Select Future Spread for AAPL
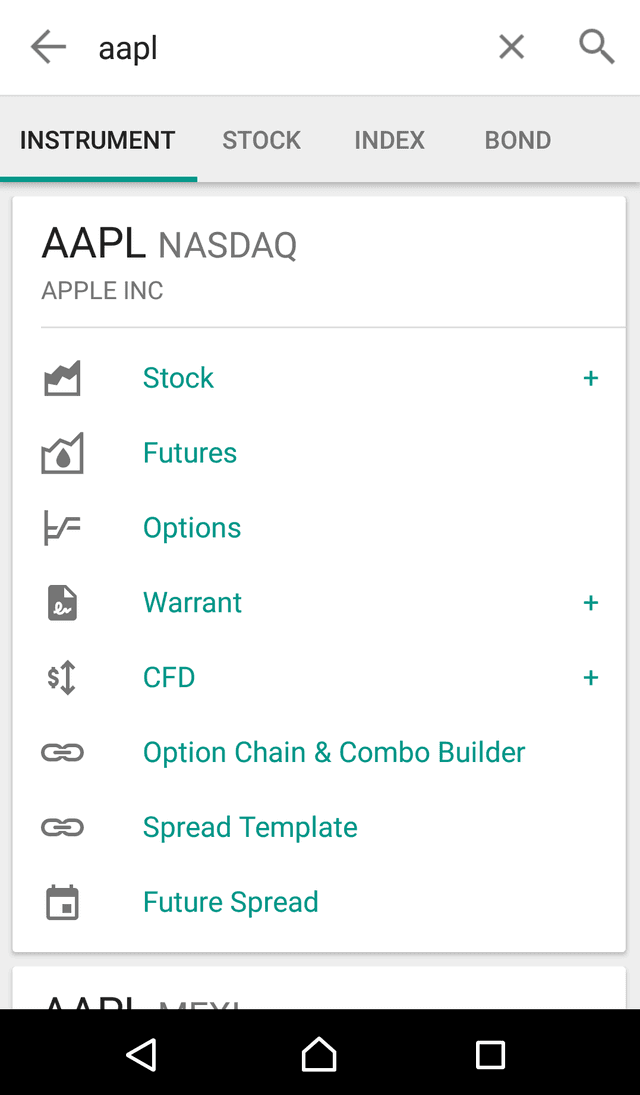Viewport: 640px width, 1095px height. tap(230, 902)
